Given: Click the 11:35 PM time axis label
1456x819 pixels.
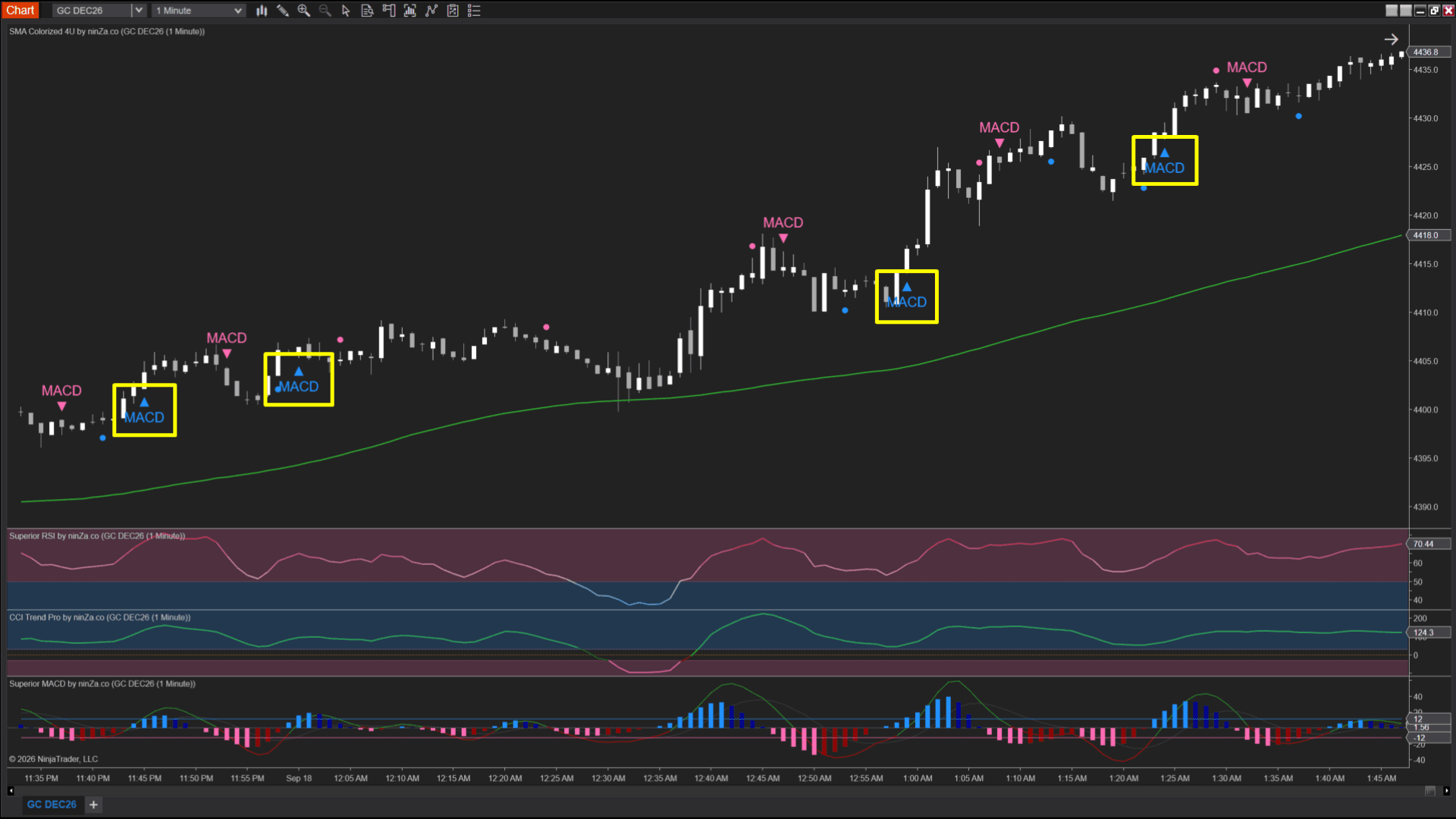Looking at the screenshot, I should pos(41,779).
